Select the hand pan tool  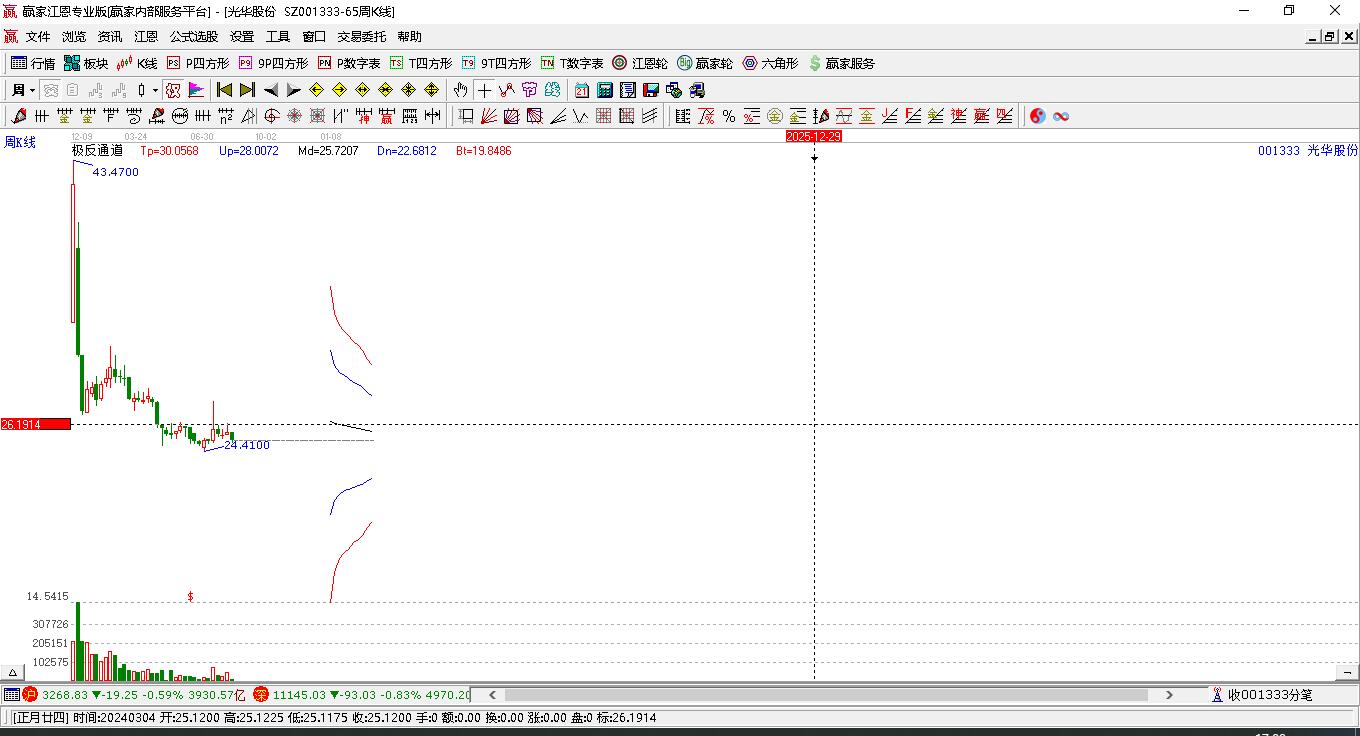point(460,90)
